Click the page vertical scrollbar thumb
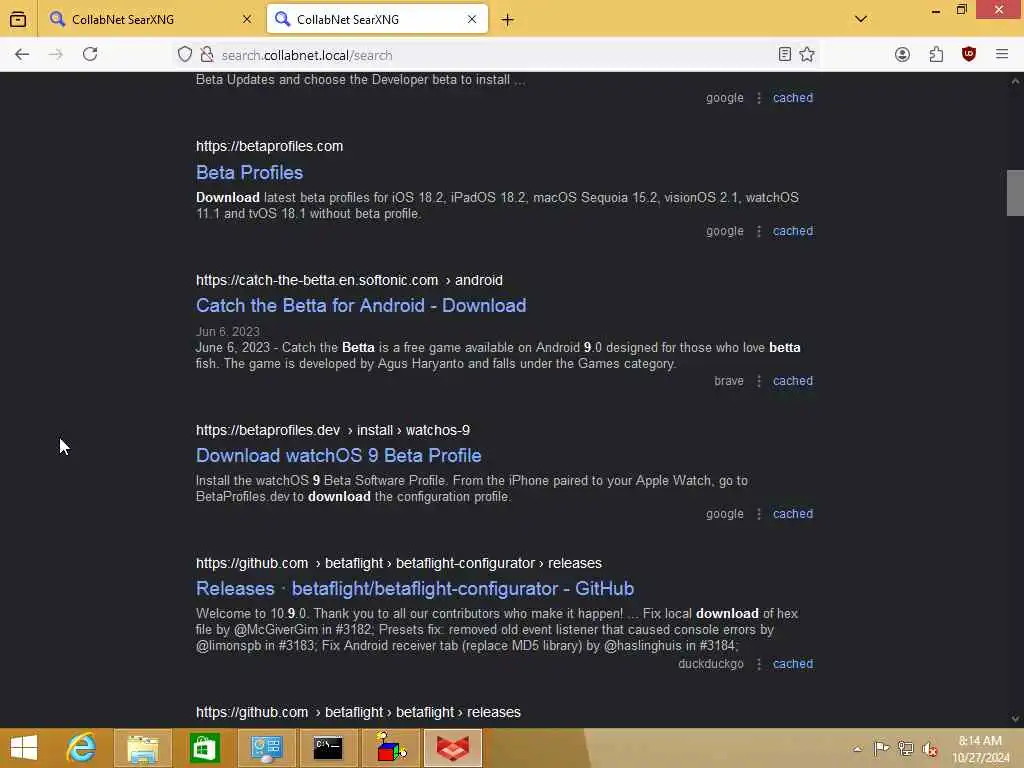 [x=1015, y=193]
